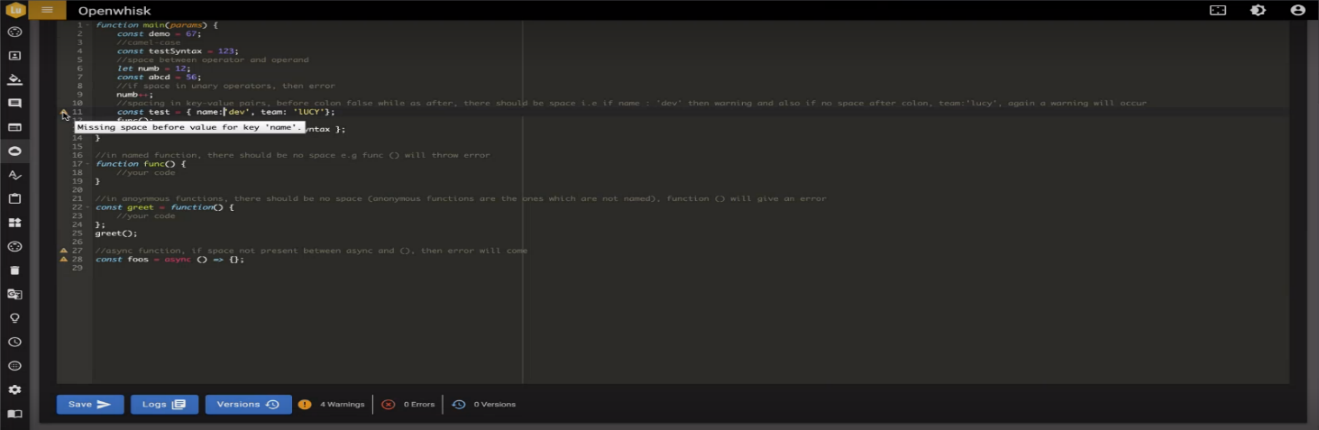Click the '//in anonymous functions' comment line
The image size is (1319, 430).
461,198
